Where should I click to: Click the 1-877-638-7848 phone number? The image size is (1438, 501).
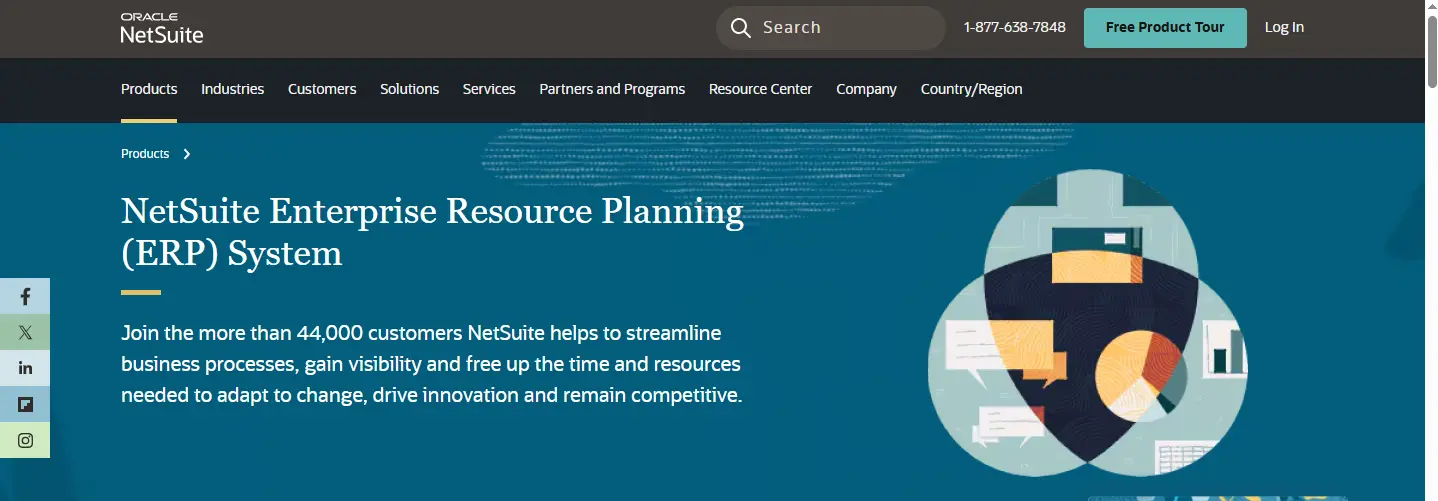click(x=1014, y=28)
